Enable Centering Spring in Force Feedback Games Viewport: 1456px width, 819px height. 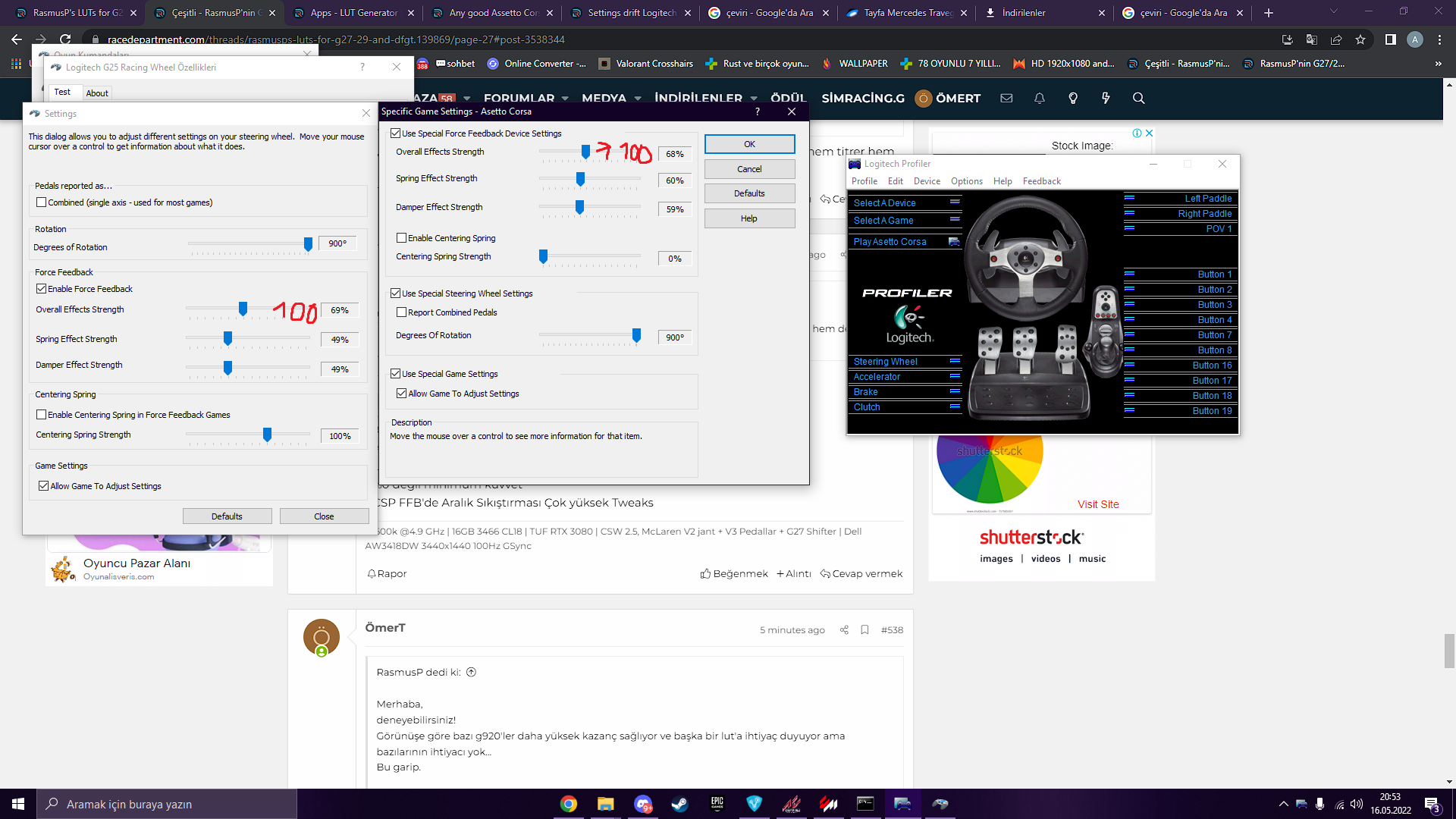[42, 415]
